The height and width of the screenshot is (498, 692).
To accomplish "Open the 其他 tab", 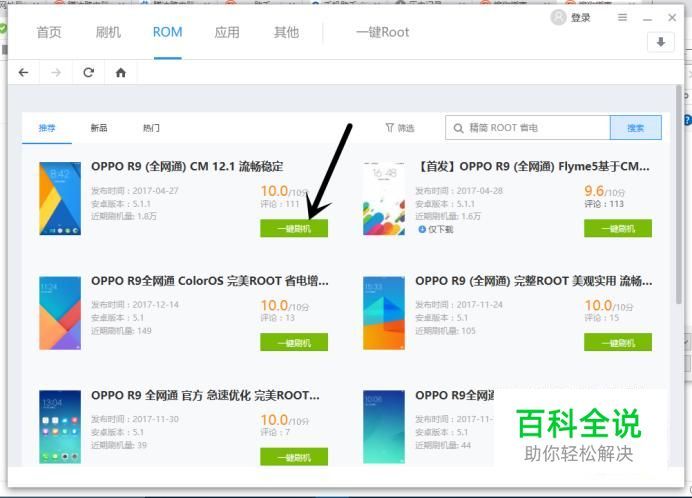I will [286, 32].
